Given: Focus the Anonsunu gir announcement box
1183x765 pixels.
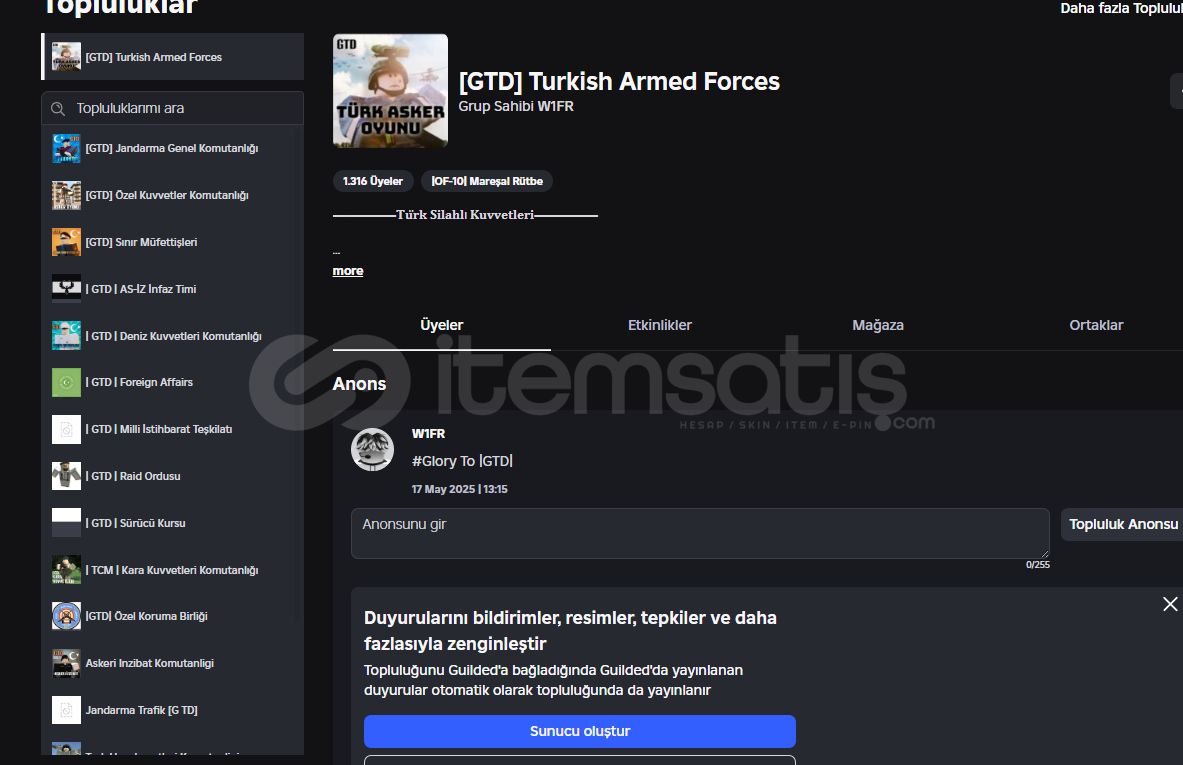Looking at the screenshot, I should [700, 533].
